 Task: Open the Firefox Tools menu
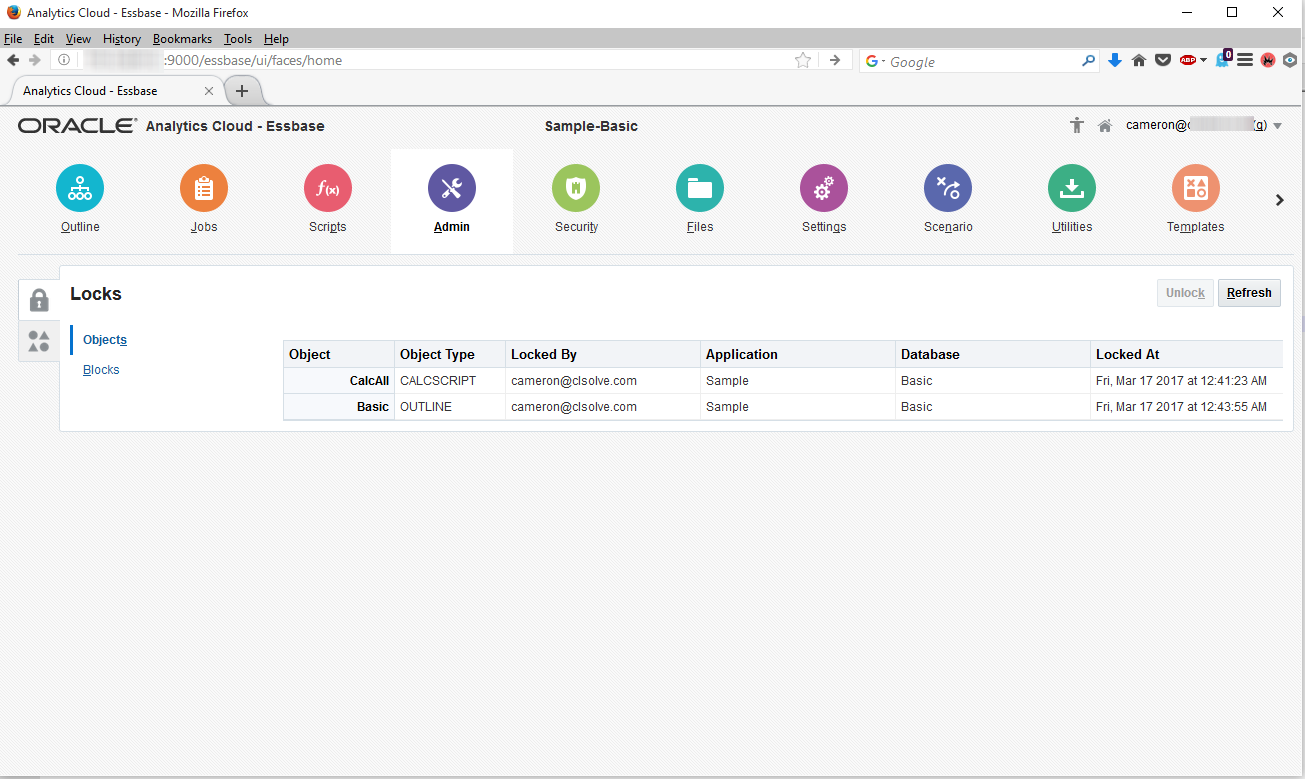tap(238, 39)
